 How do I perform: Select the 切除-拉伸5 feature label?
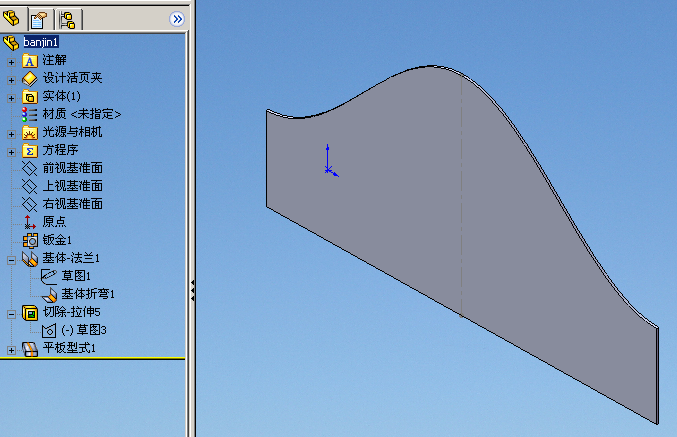(x=72, y=312)
